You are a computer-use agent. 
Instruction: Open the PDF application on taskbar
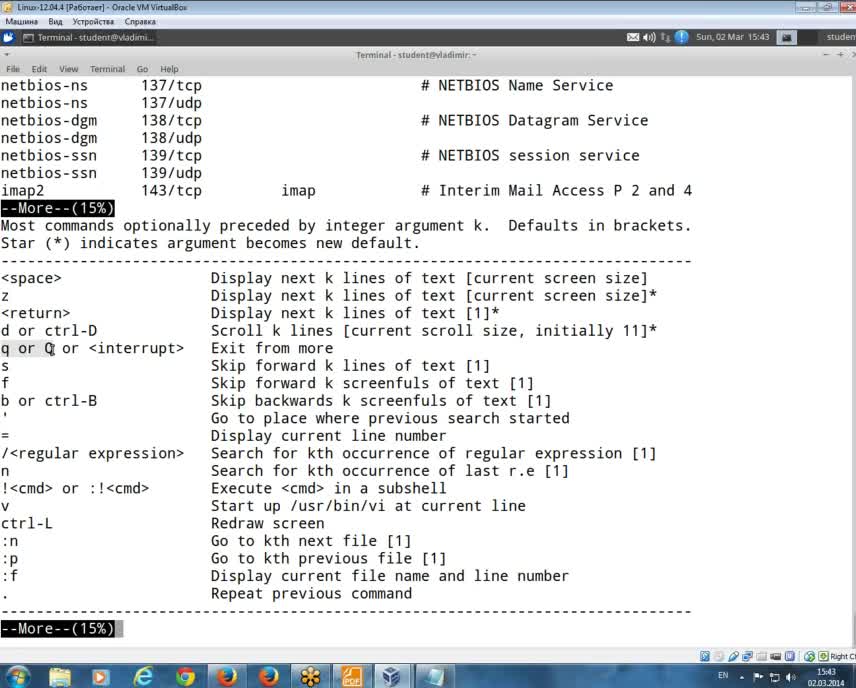coord(352,677)
